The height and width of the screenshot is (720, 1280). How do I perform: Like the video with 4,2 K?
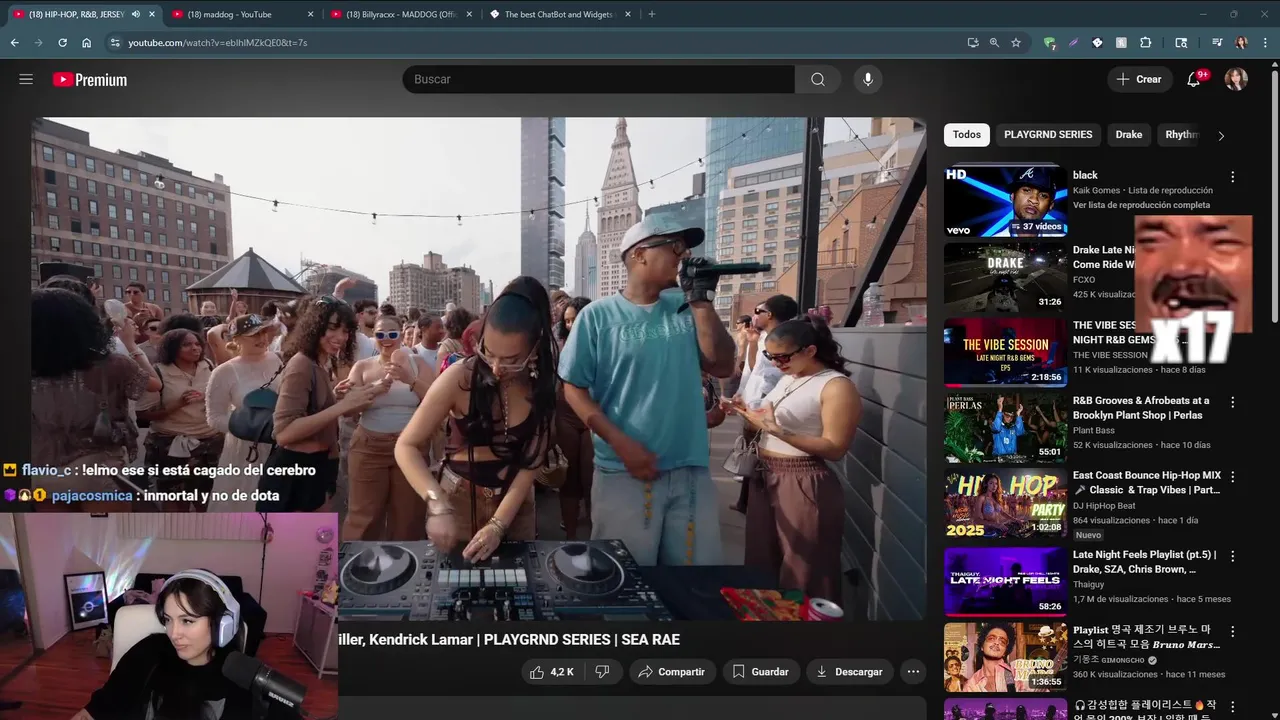pos(551,672)
